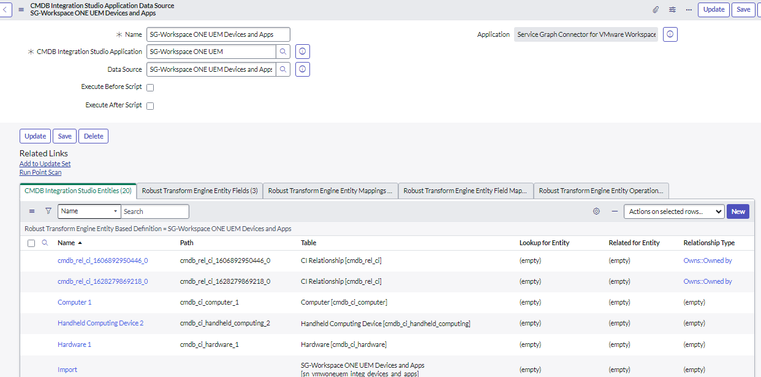Screen dimensions: 761x377
Task: Check the Execute Before Script checkbox
Action: click(x=150, y=88)
